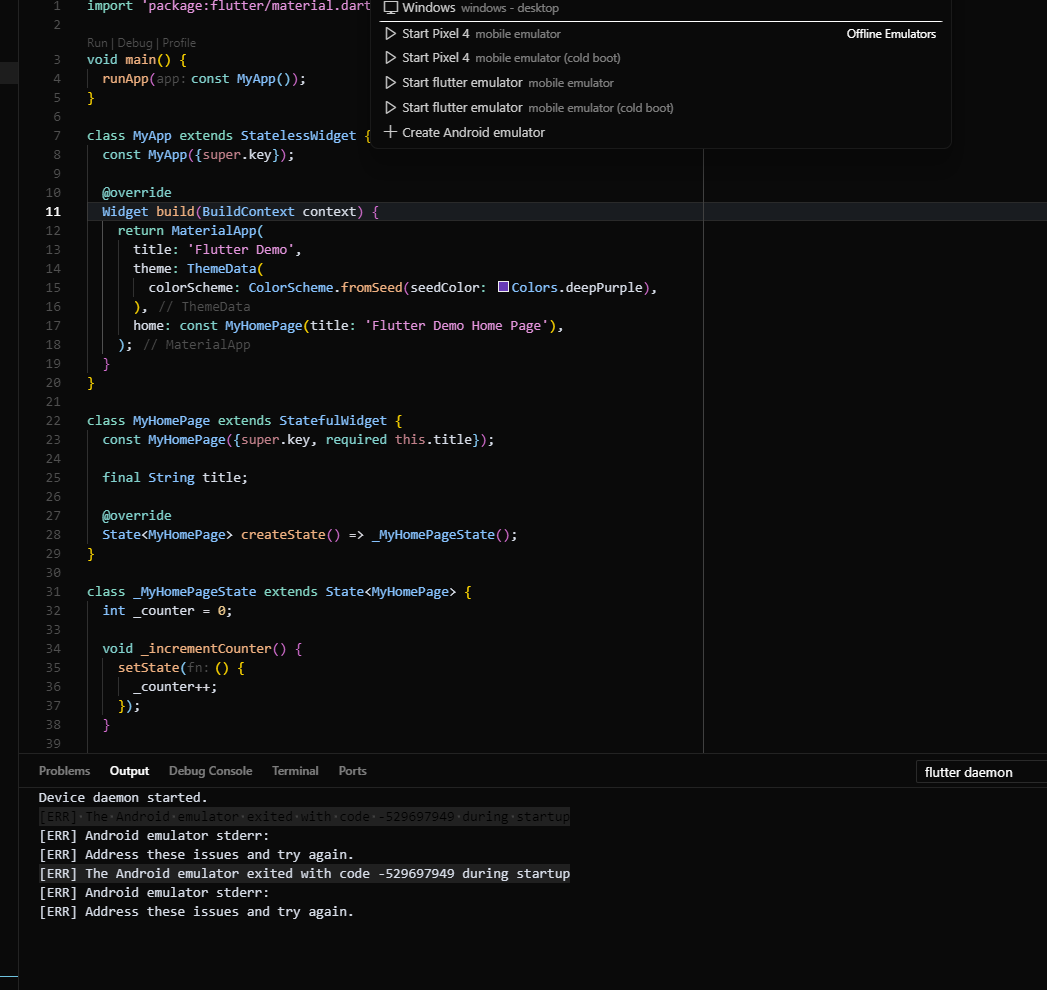The image size is (1047, 990).
Task: Click the 'theme: ThemeData(' code line
Action: [198, 268]
